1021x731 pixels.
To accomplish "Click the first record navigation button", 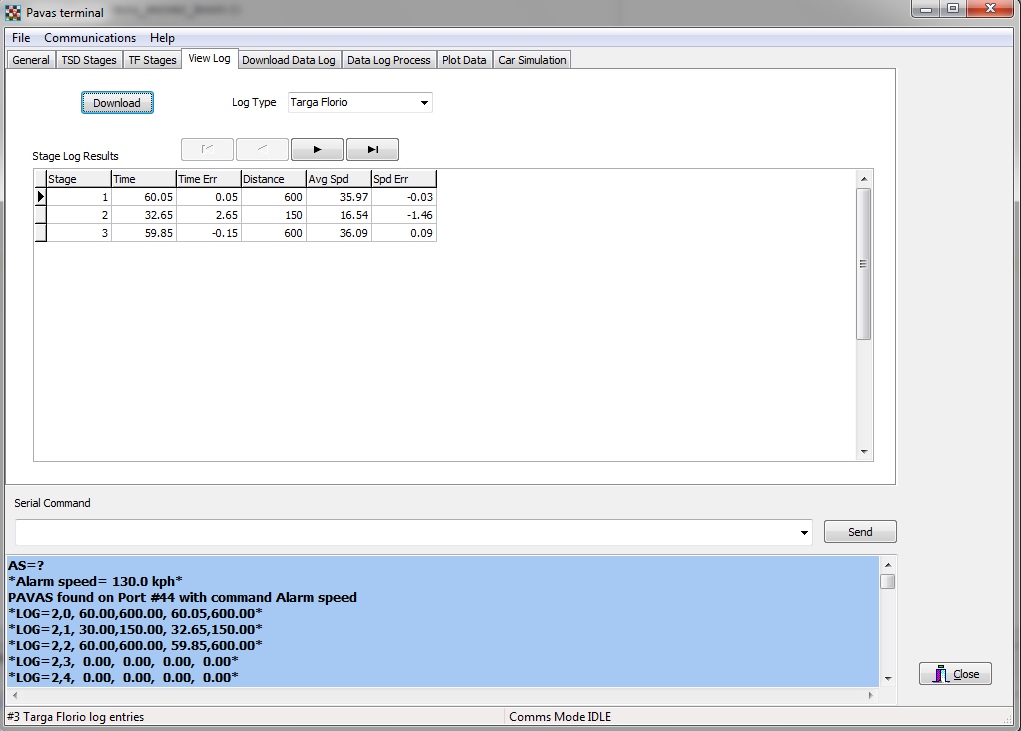I will (207, 150).
